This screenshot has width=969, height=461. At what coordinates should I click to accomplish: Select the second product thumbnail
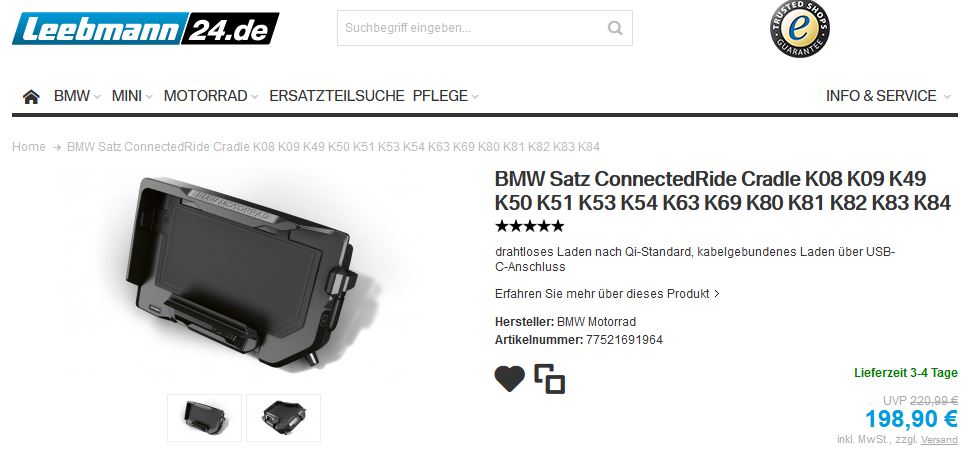[x=284, y=418]
